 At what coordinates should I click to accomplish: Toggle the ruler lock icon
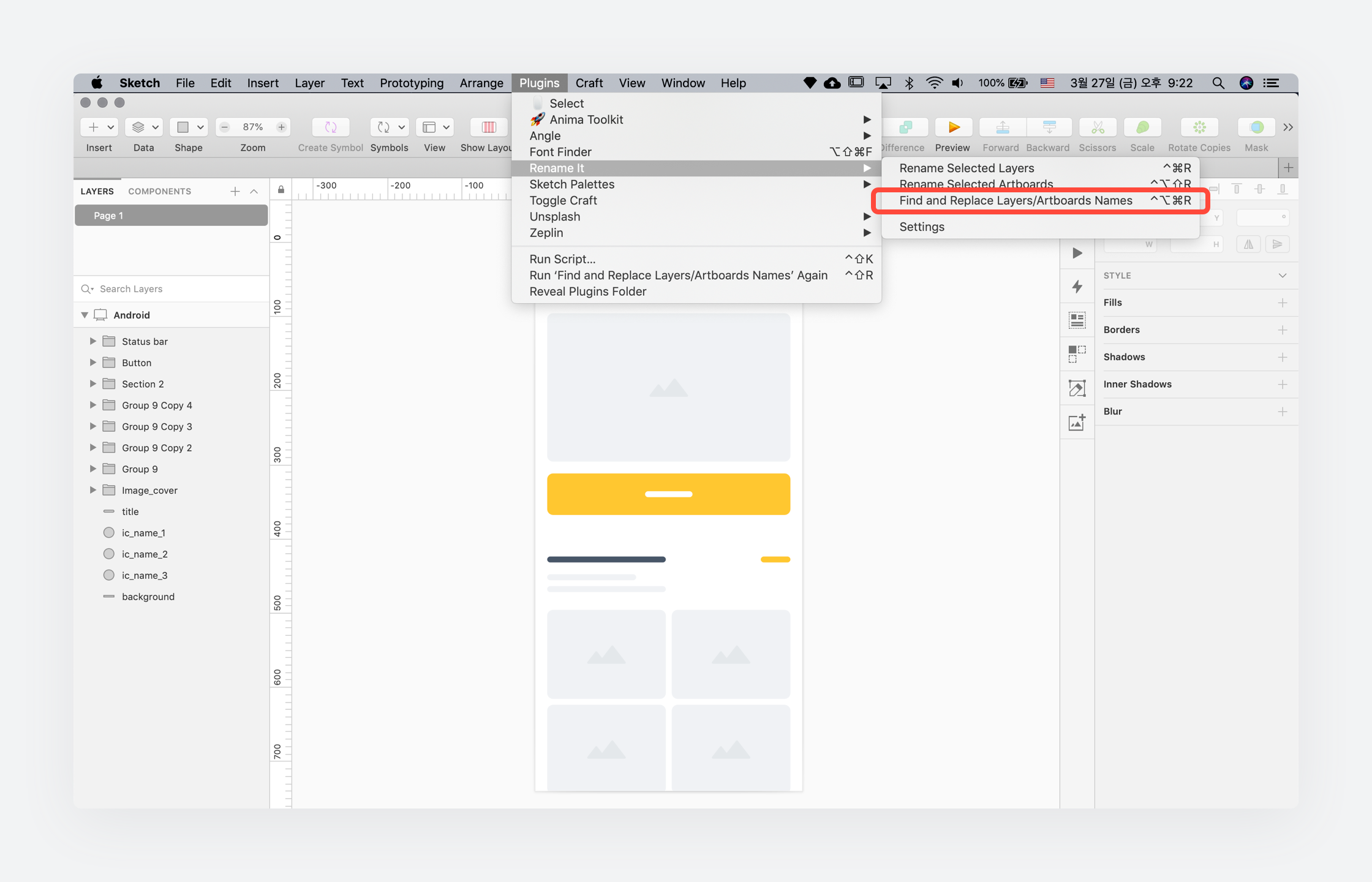click(281, 190)
